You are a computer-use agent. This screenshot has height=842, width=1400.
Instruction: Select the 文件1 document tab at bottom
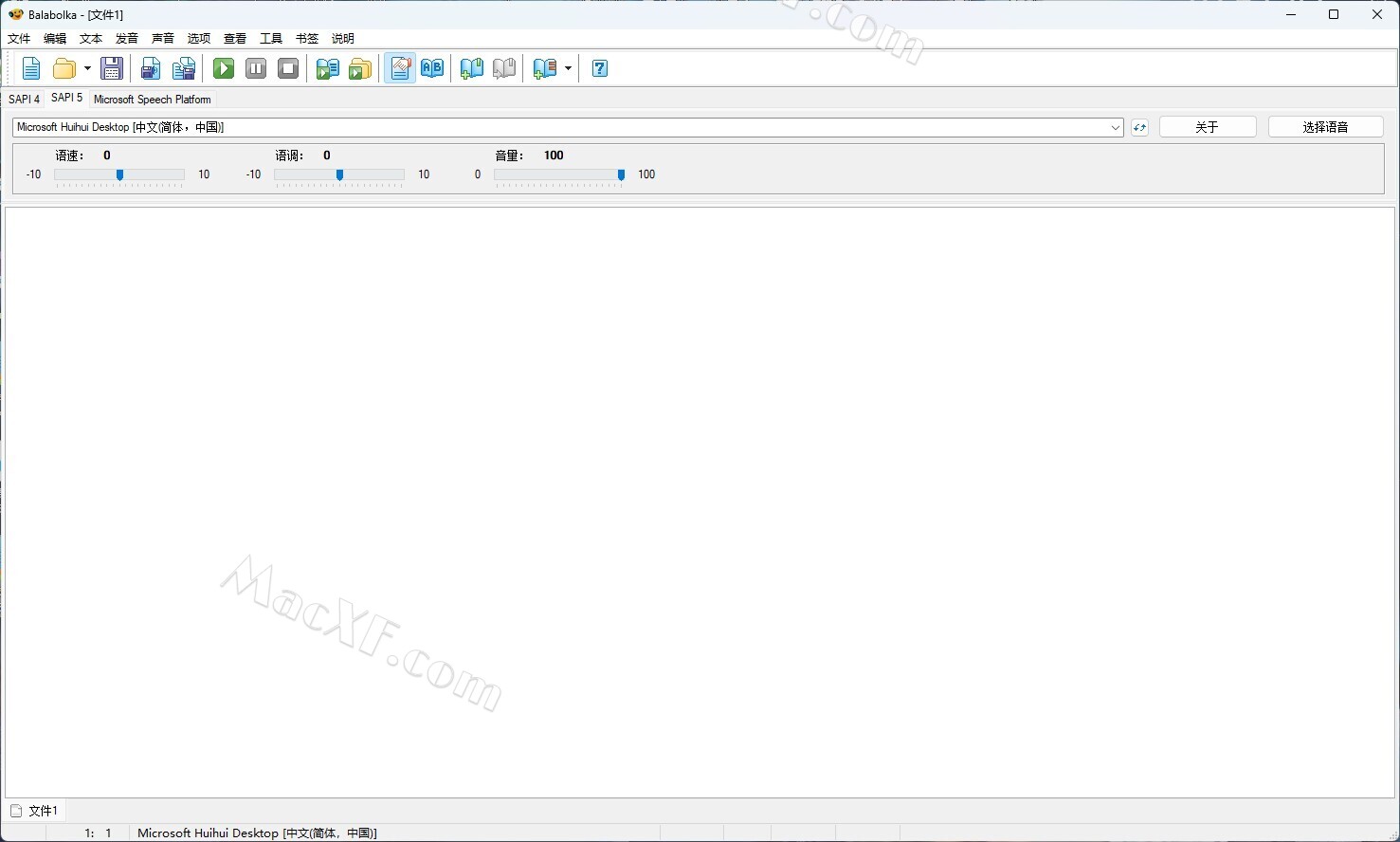pos(34,811)
